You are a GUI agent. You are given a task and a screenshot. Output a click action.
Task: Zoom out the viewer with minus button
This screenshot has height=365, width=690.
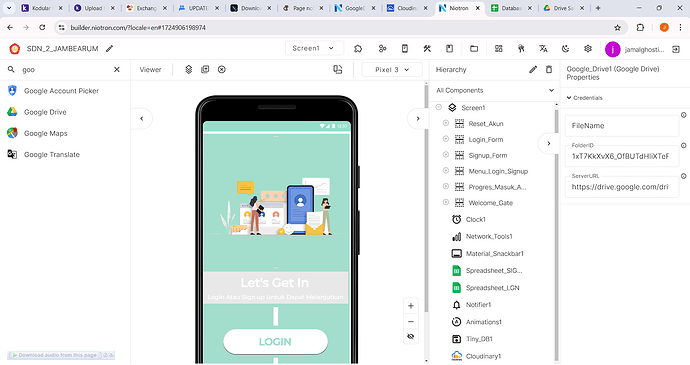tap(411, 321)
